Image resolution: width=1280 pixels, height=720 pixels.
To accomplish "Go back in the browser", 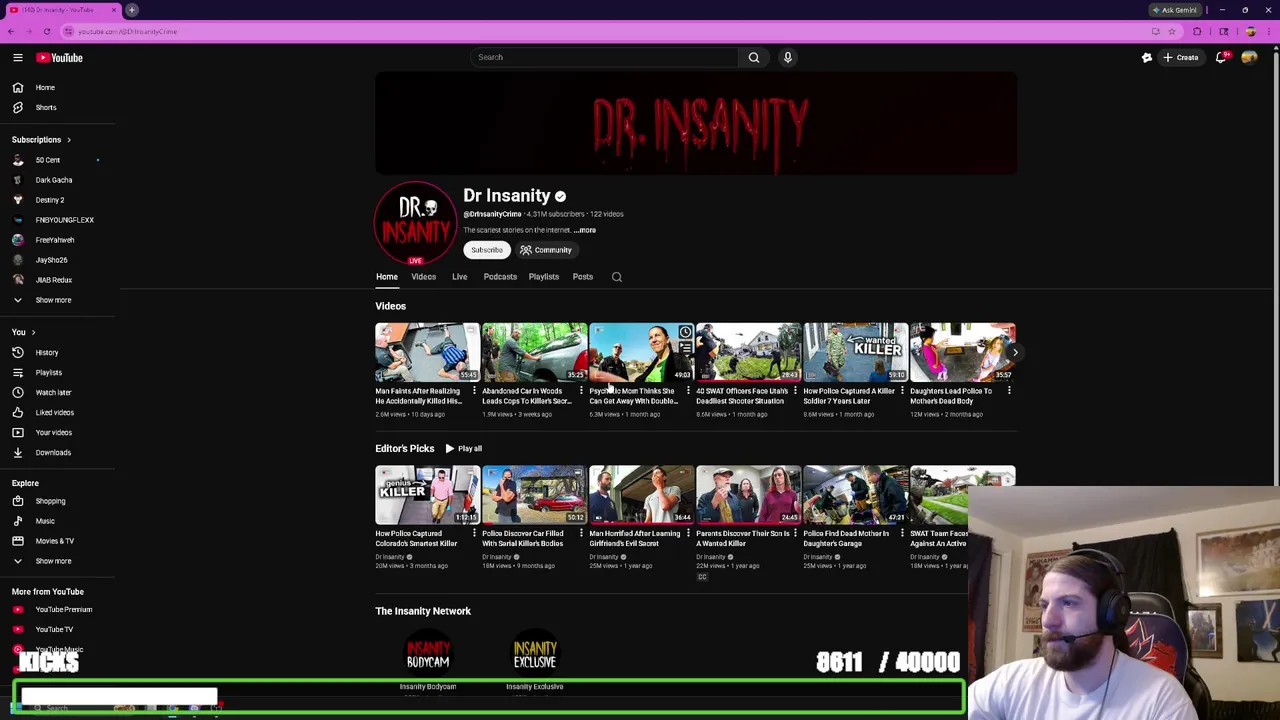I will click(x=11, y=31).
